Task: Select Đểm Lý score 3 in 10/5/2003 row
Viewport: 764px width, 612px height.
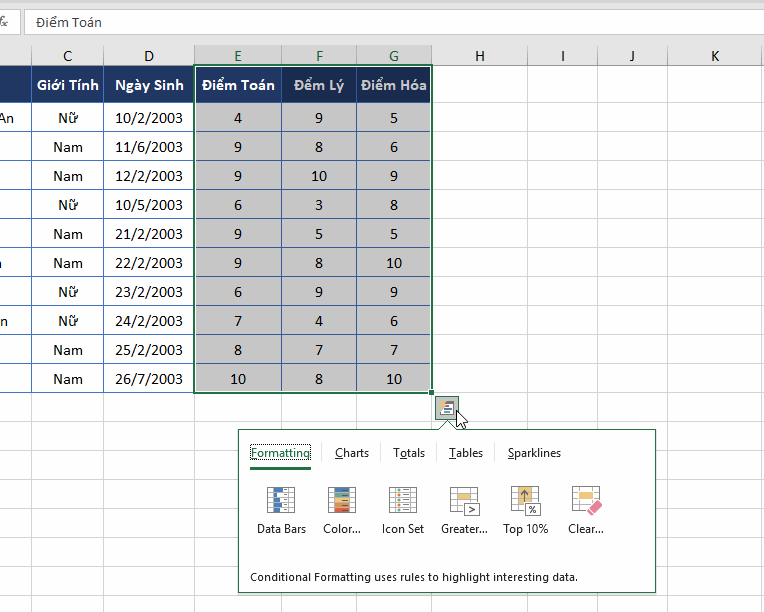Action: 319,205
